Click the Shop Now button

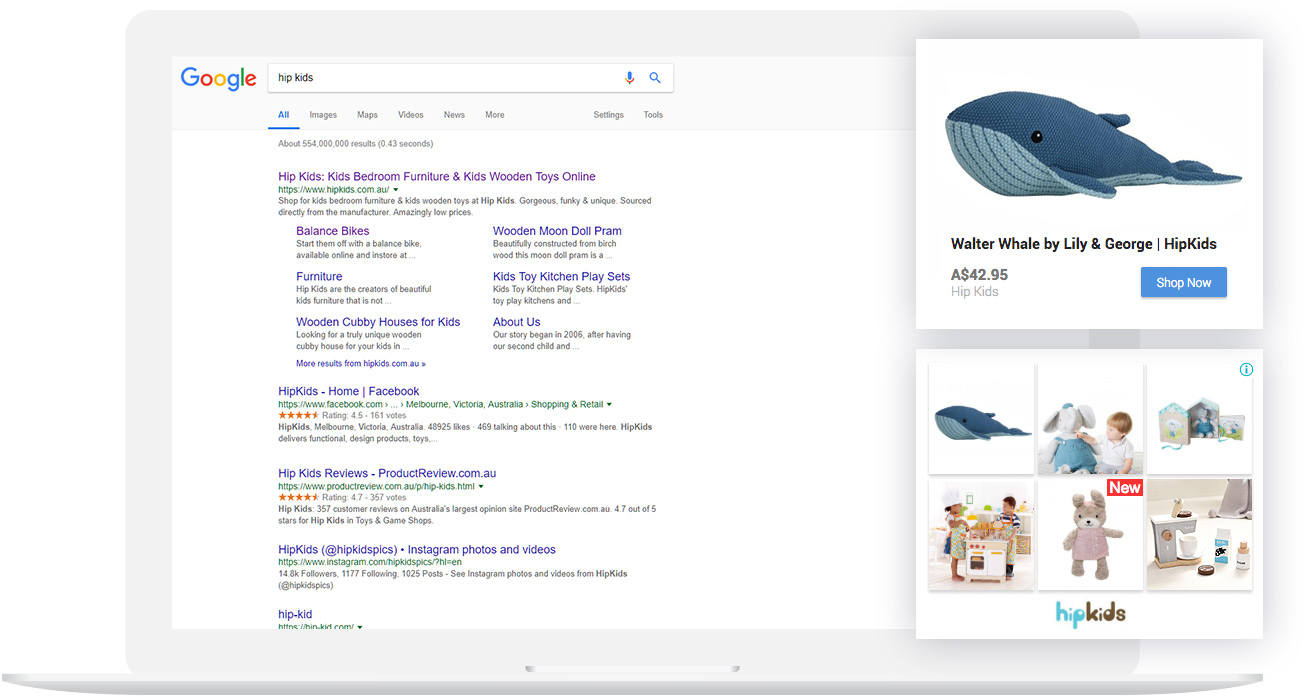tap(1184, 283)
